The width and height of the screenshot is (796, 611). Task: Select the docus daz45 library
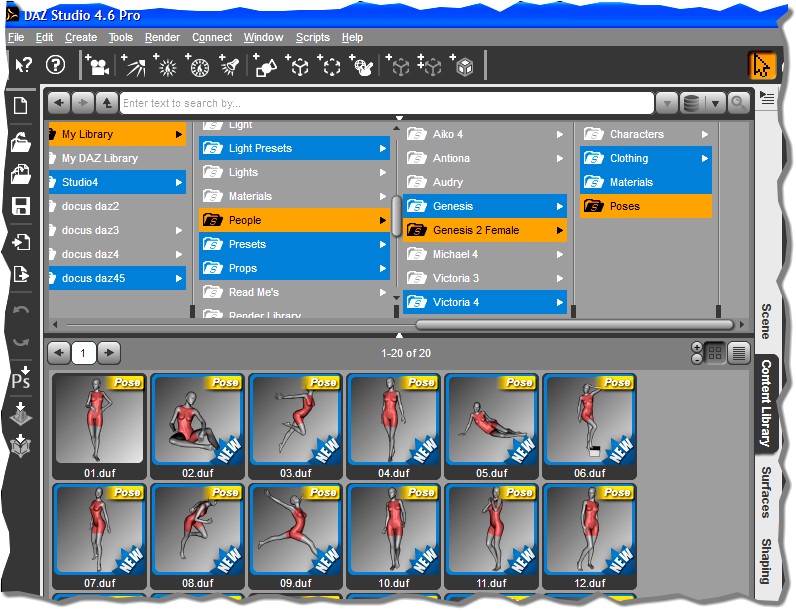pyautogui.click(x=117, y=279)
